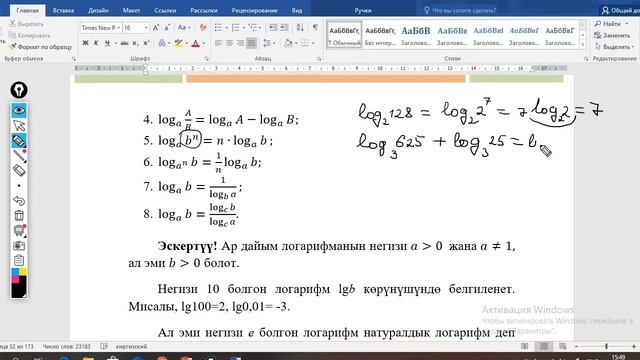Select the first Заголовок heading style
This screenshot has height=360, width=640.
tap(416, 35)
